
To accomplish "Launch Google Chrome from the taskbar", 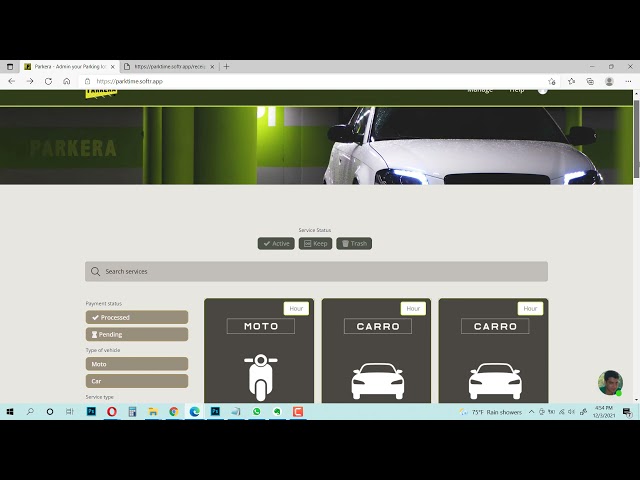I will (x=174, y=411).
